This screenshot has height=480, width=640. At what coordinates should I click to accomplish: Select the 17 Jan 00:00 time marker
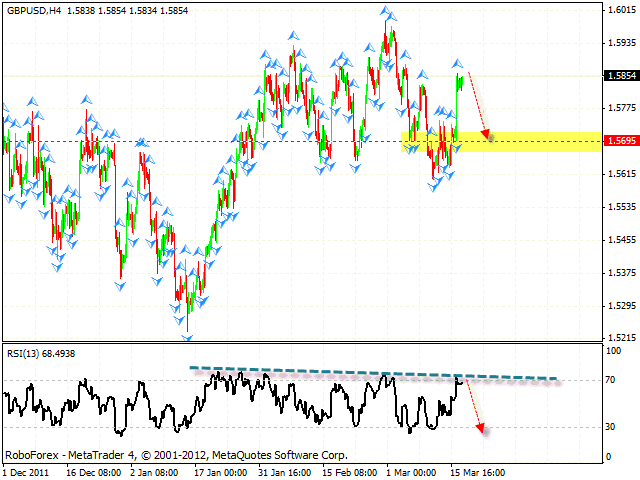[219, 471]
